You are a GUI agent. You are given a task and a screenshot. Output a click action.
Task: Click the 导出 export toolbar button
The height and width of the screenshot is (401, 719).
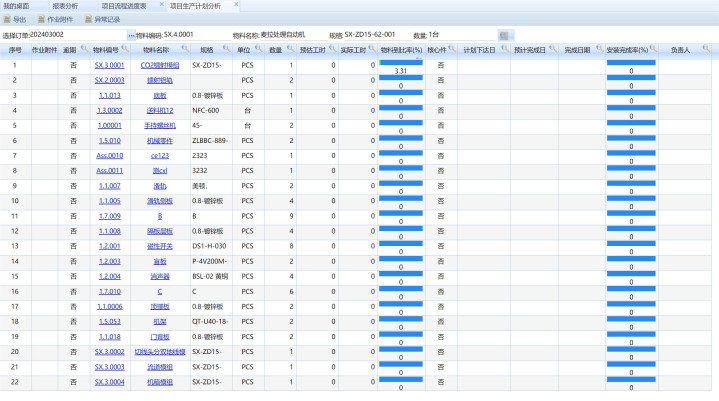click(x=17, y=19)
